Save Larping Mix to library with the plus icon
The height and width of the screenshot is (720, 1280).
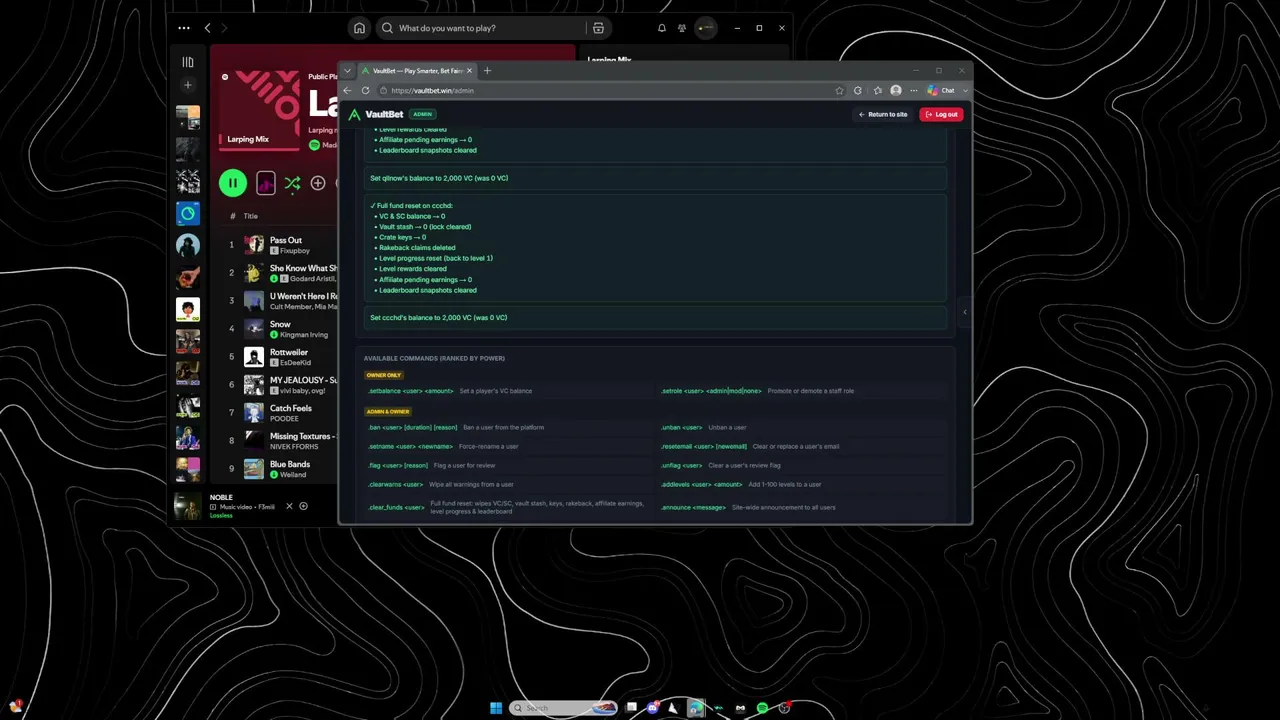pyautogui.click(x=318, y=183)
